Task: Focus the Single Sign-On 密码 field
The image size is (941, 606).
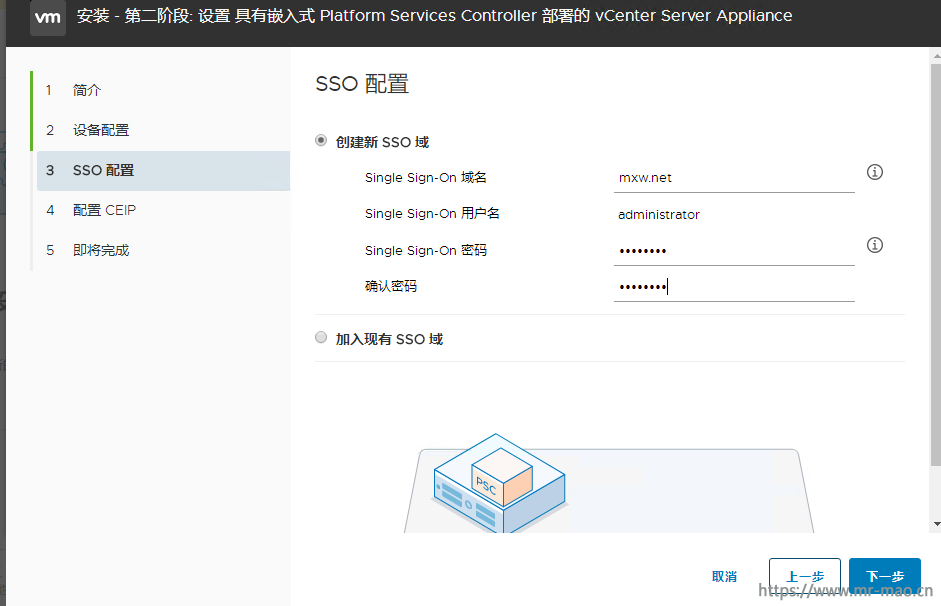Action: 734,251
